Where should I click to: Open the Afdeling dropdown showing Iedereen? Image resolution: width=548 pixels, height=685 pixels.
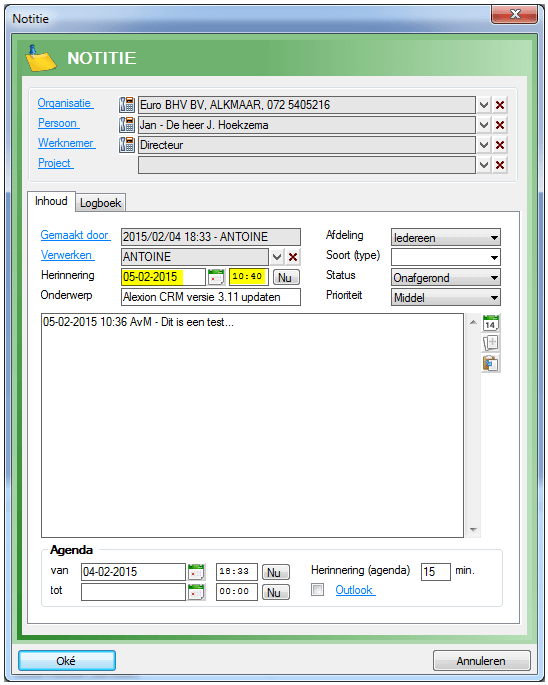446,238
